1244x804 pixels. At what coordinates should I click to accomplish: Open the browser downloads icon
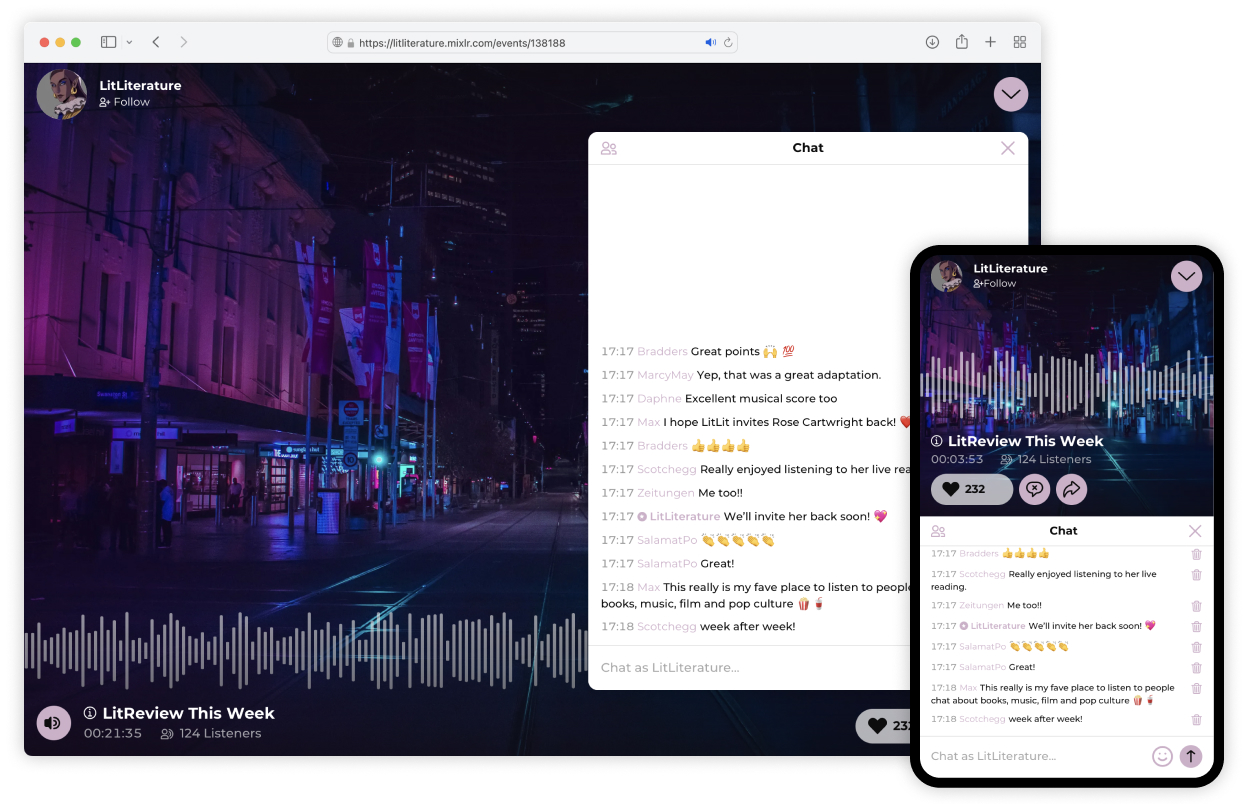(x=932, y=42)
